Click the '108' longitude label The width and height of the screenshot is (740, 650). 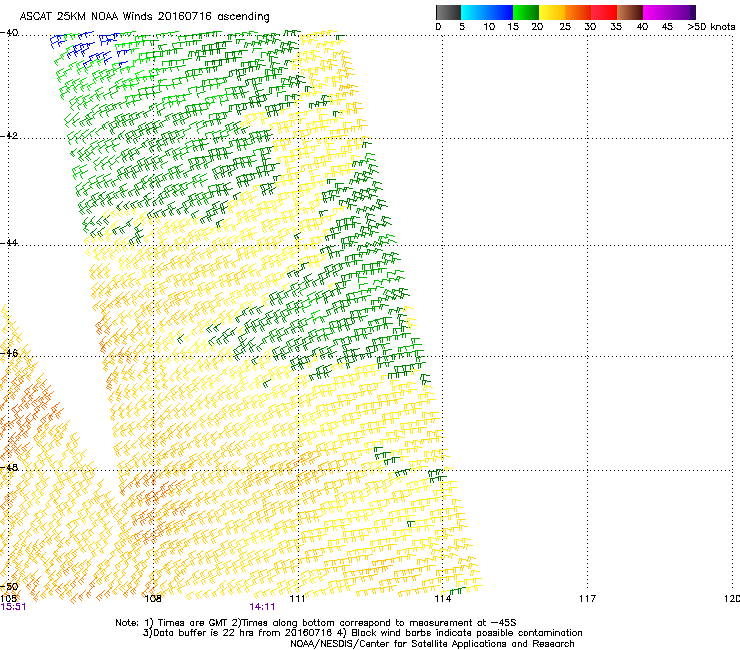pyautogui.click(x=153, y=599)
